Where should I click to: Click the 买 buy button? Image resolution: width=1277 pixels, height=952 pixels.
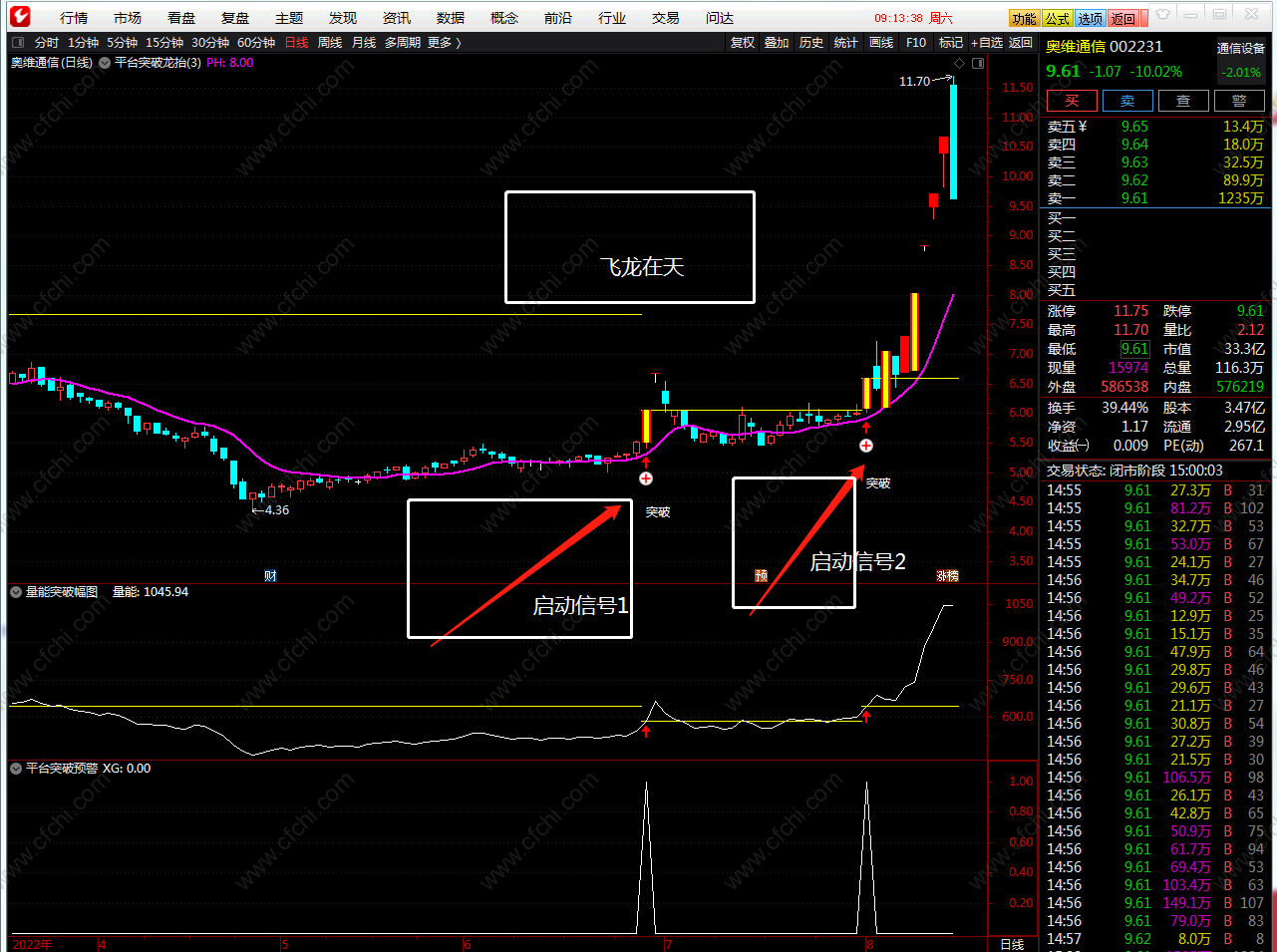1072,101
